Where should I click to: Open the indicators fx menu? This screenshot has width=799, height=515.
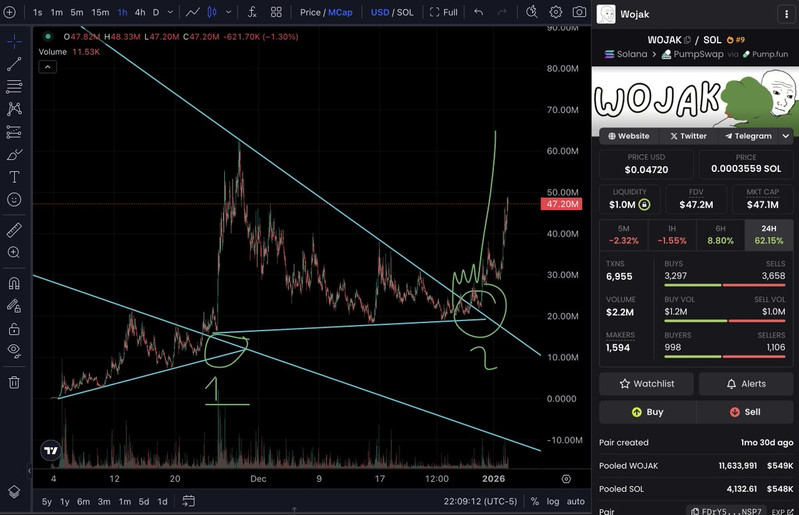(252, 12)
